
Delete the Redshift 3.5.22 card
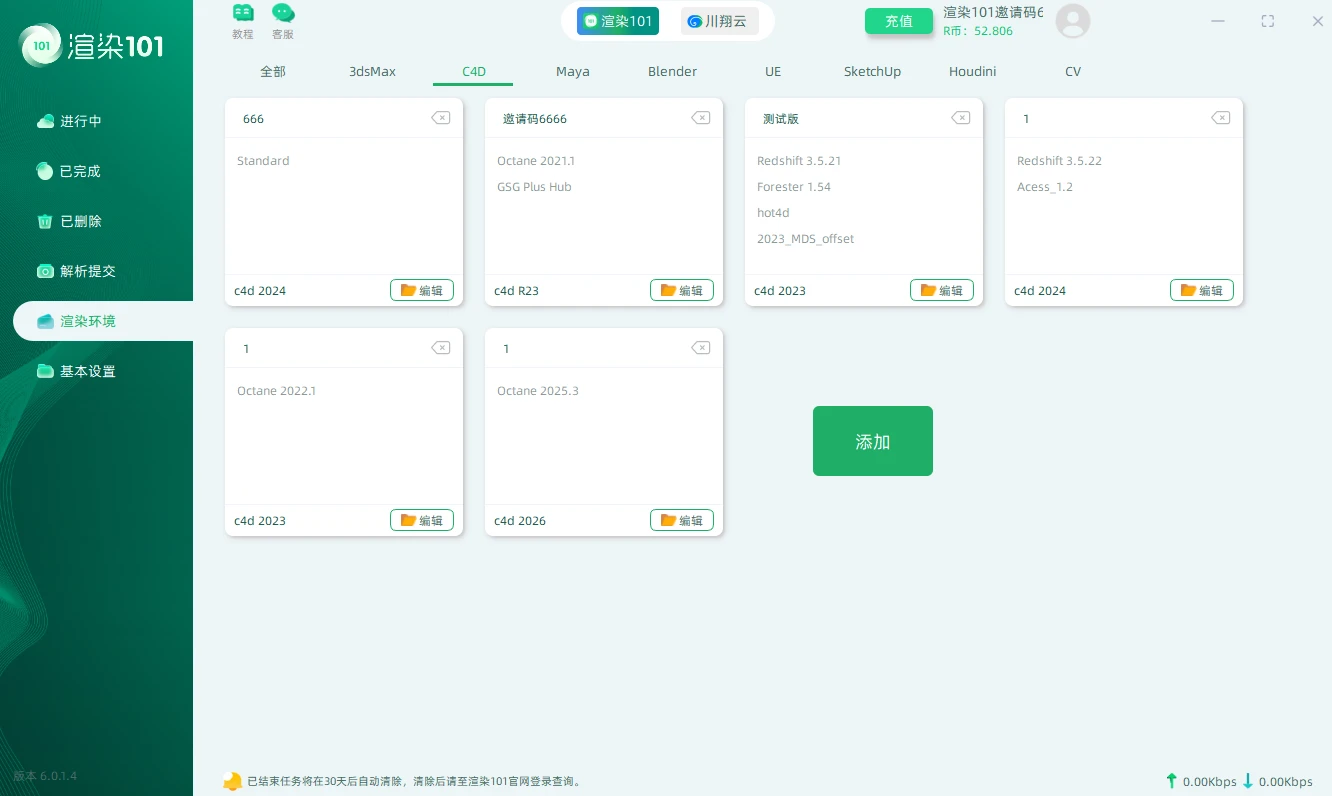click(x=1221, y=118)
